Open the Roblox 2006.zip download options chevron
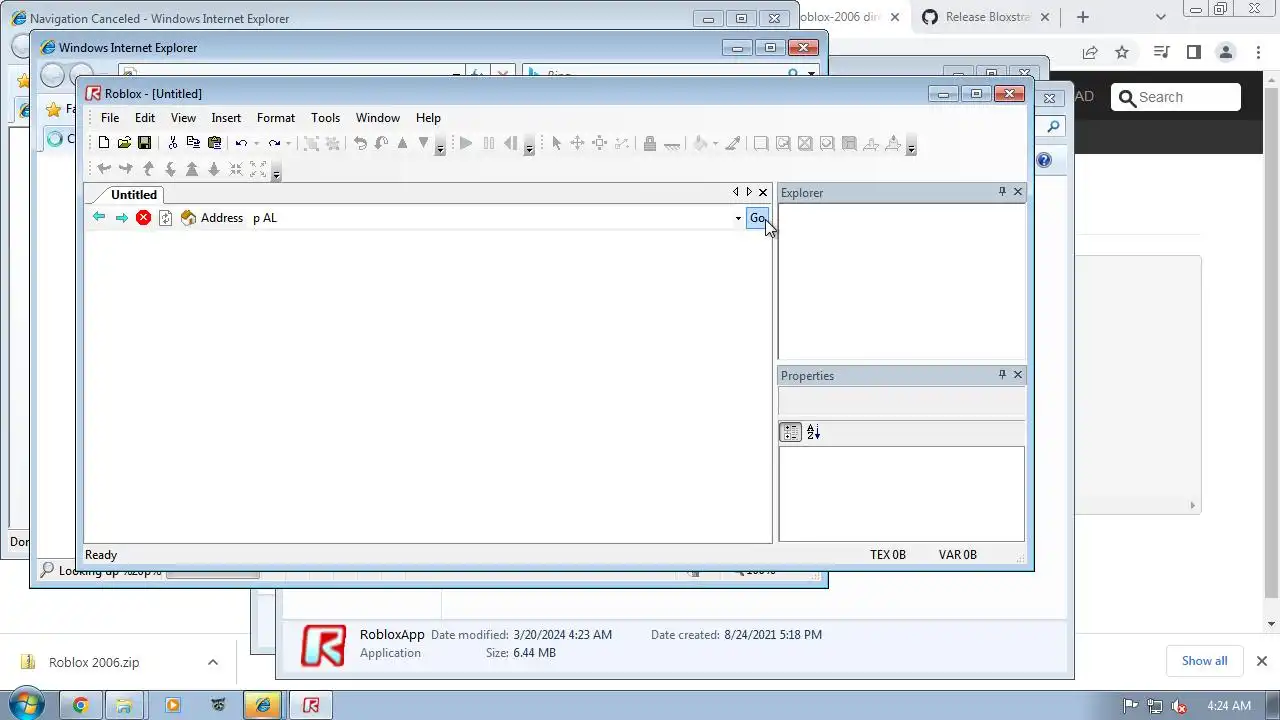This screenshot has width=1280, height=720. pos(212,662)
